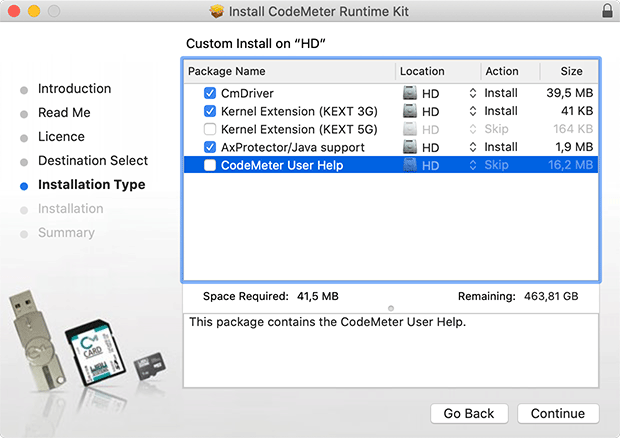Click the Remaining 463,81 GB value

coord(551,296)
